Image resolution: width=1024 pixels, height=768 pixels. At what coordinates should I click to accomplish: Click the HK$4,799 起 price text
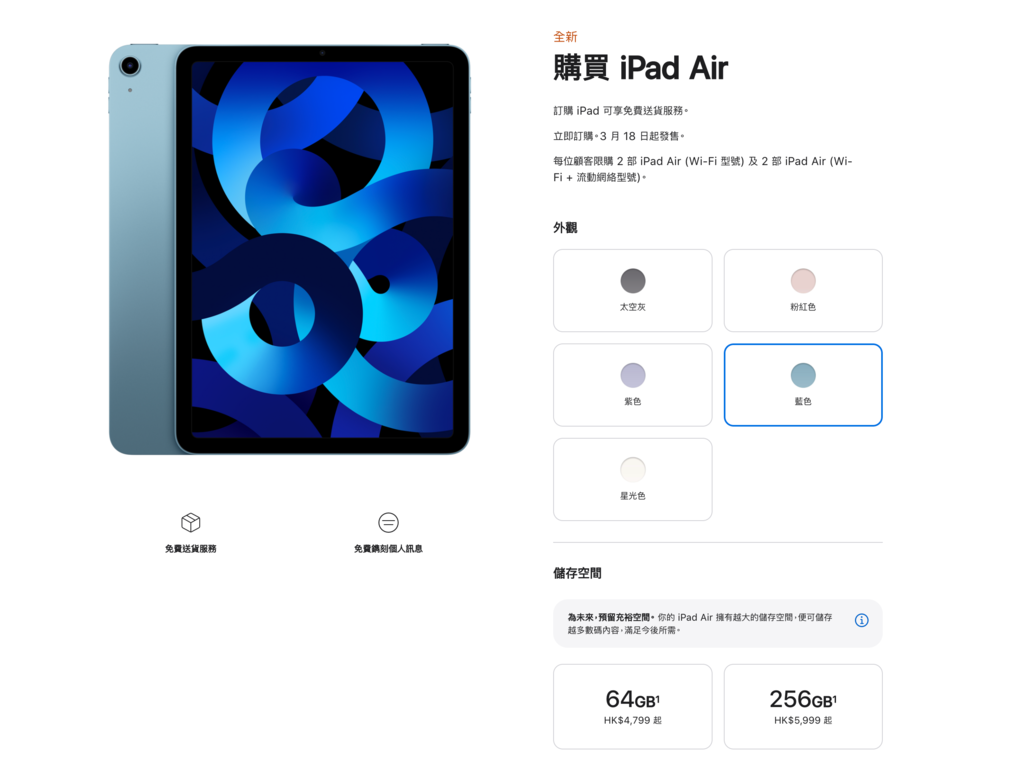tap(633, 720)
